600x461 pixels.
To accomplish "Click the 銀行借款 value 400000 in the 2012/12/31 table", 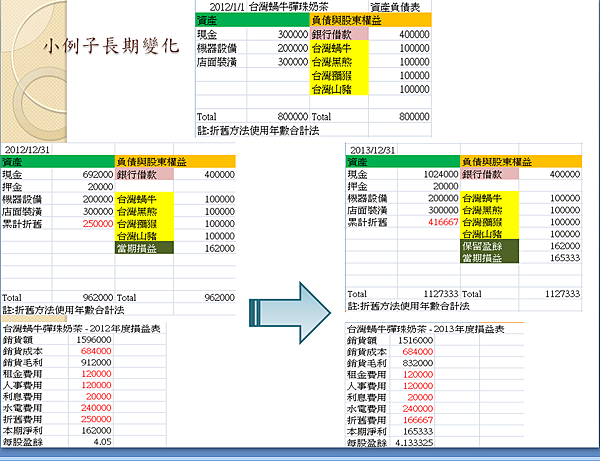I will tap(220, 175).
